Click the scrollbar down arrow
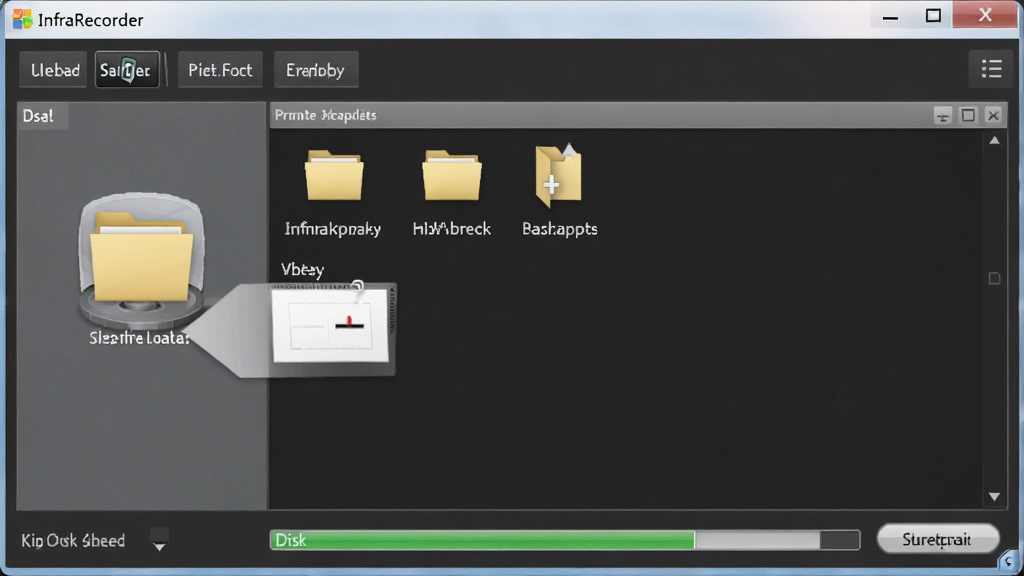Viewport: 1024px width, 576px height. pyautogui.click(x=994, y=497)
